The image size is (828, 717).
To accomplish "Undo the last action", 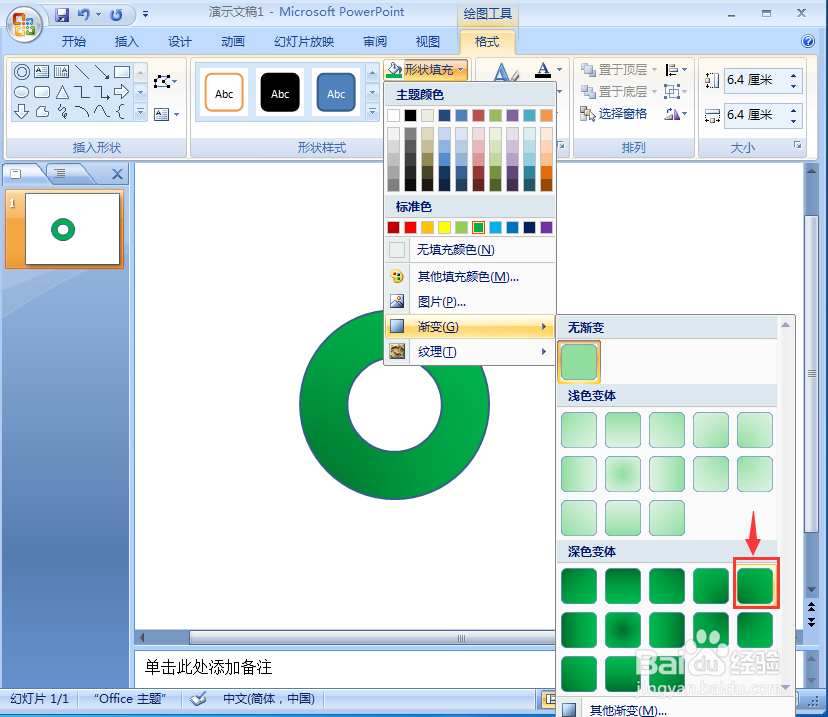I will (83, 14).
